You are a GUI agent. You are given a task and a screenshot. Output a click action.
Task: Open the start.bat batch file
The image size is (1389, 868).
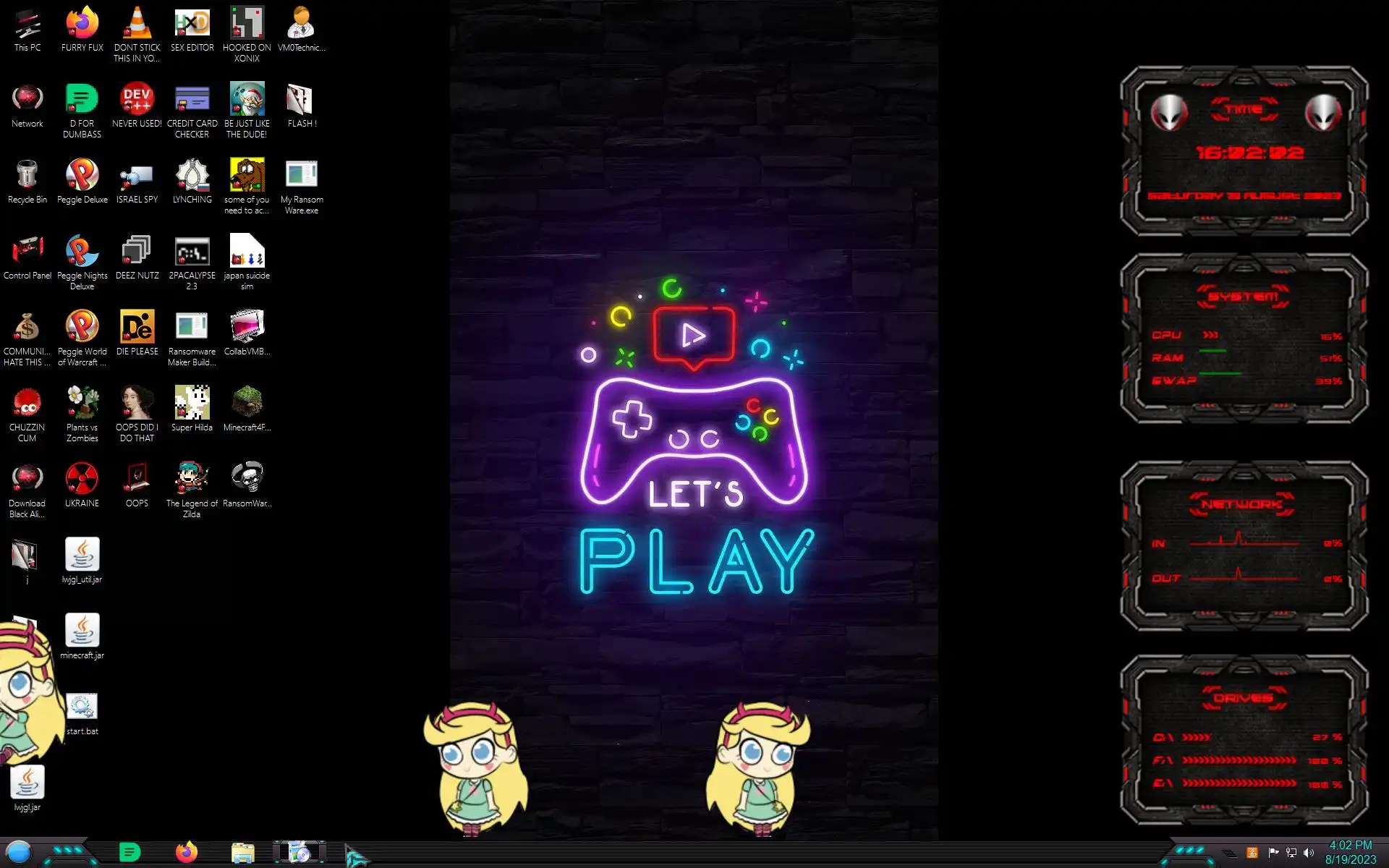coord(82,707)
